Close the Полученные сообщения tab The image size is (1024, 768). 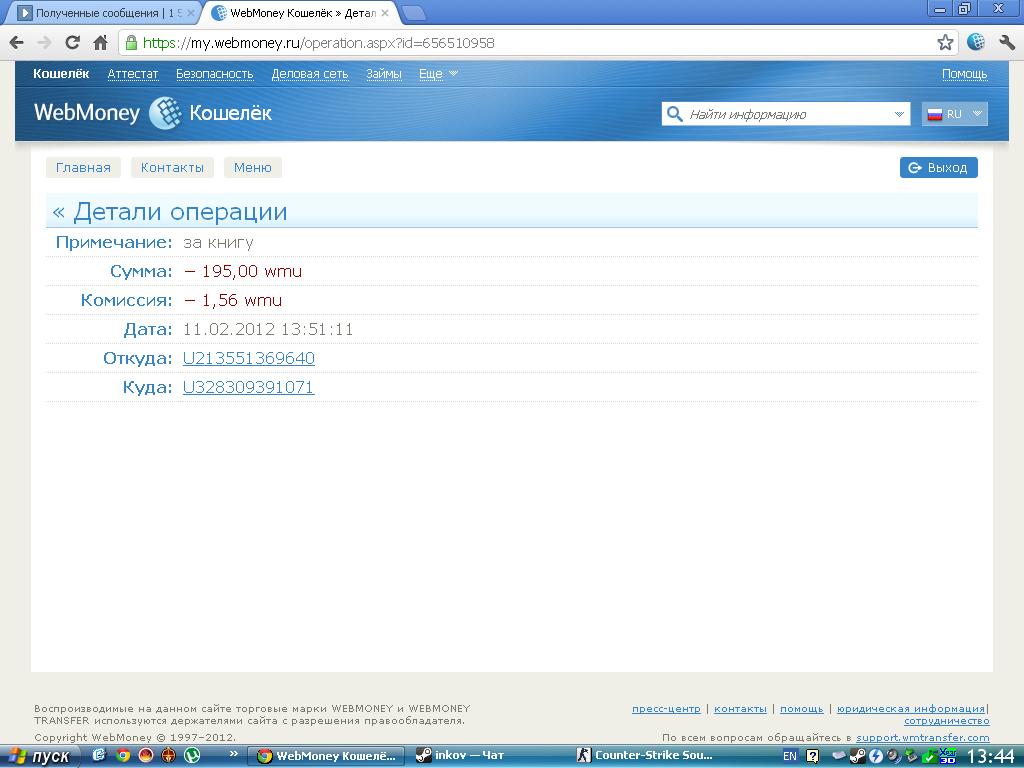coord(191,13)
